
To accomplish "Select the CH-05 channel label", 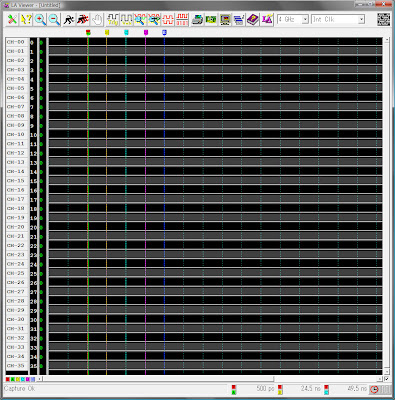I will click(16, 88).
